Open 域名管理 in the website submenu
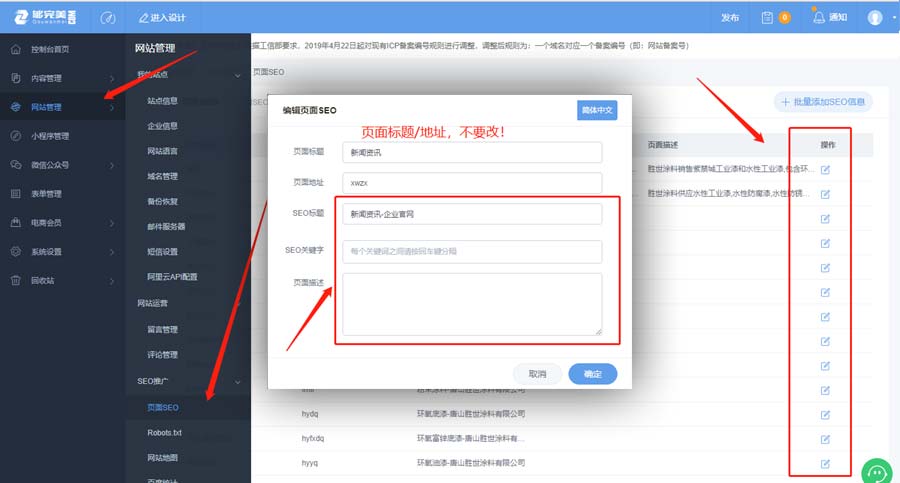 pos(162,176)
